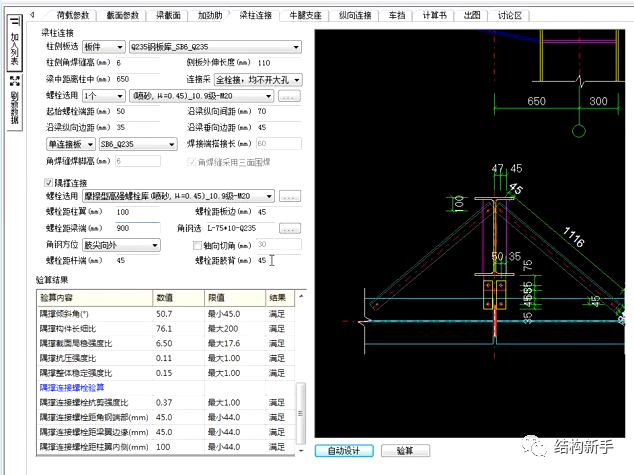Click the 刷新数据 sidebar icon button

(15, 102)
